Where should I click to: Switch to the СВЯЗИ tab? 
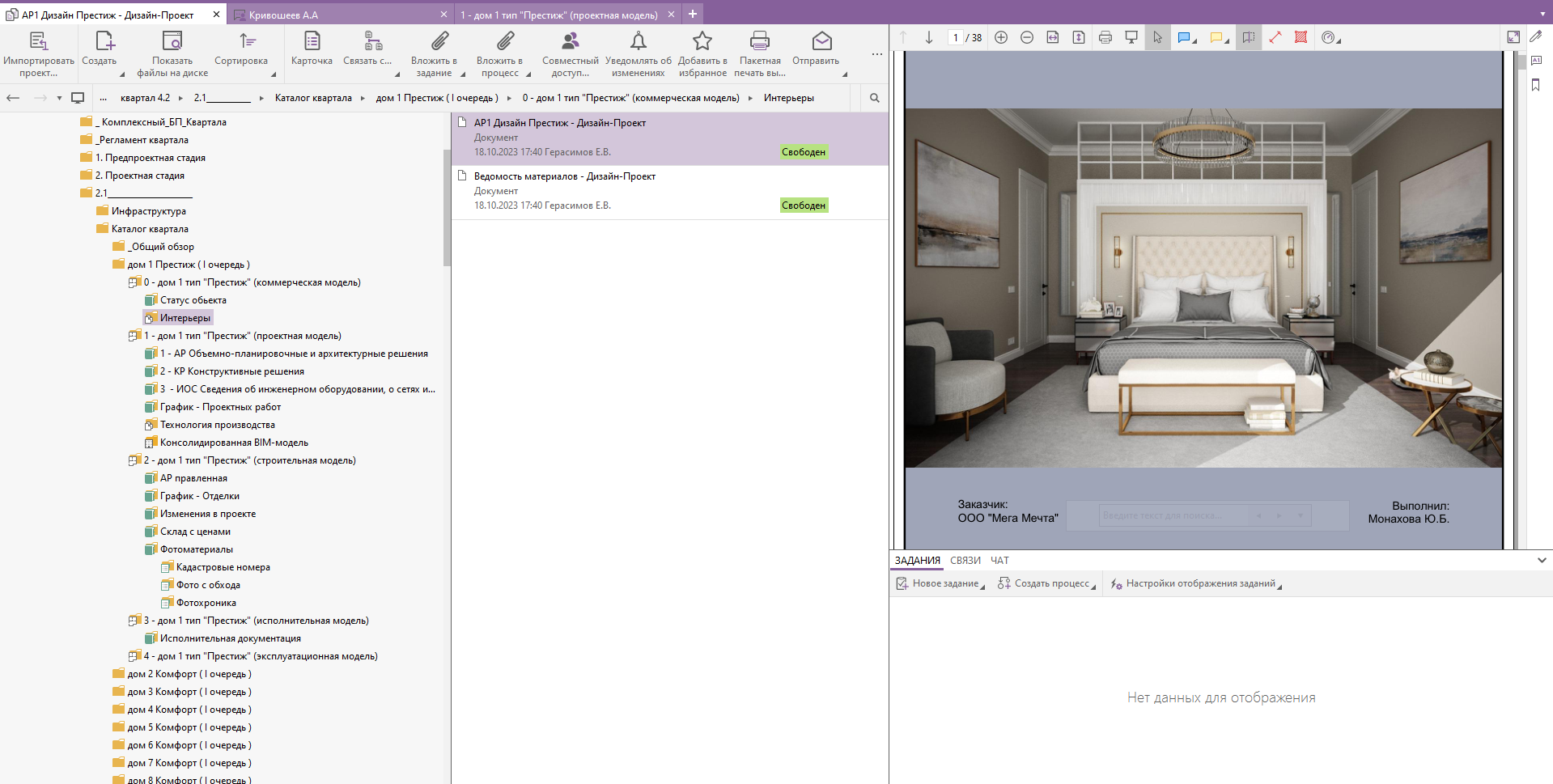click(965, 561)
